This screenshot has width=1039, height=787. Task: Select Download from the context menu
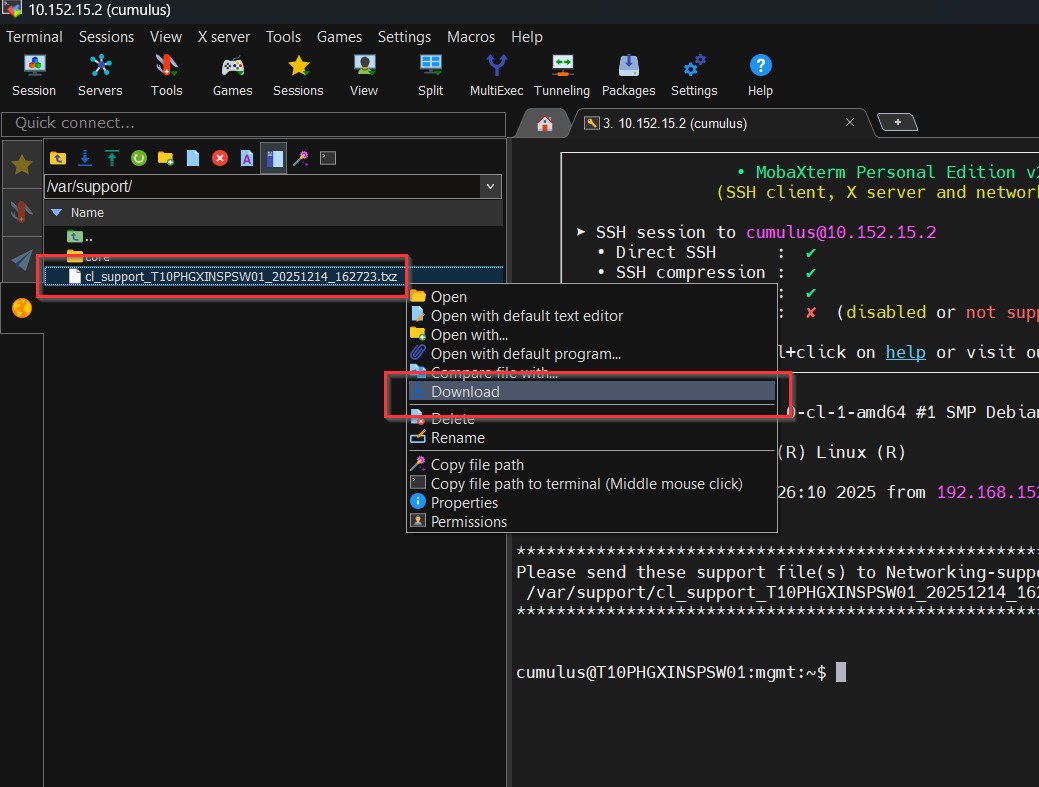point(465,392)
